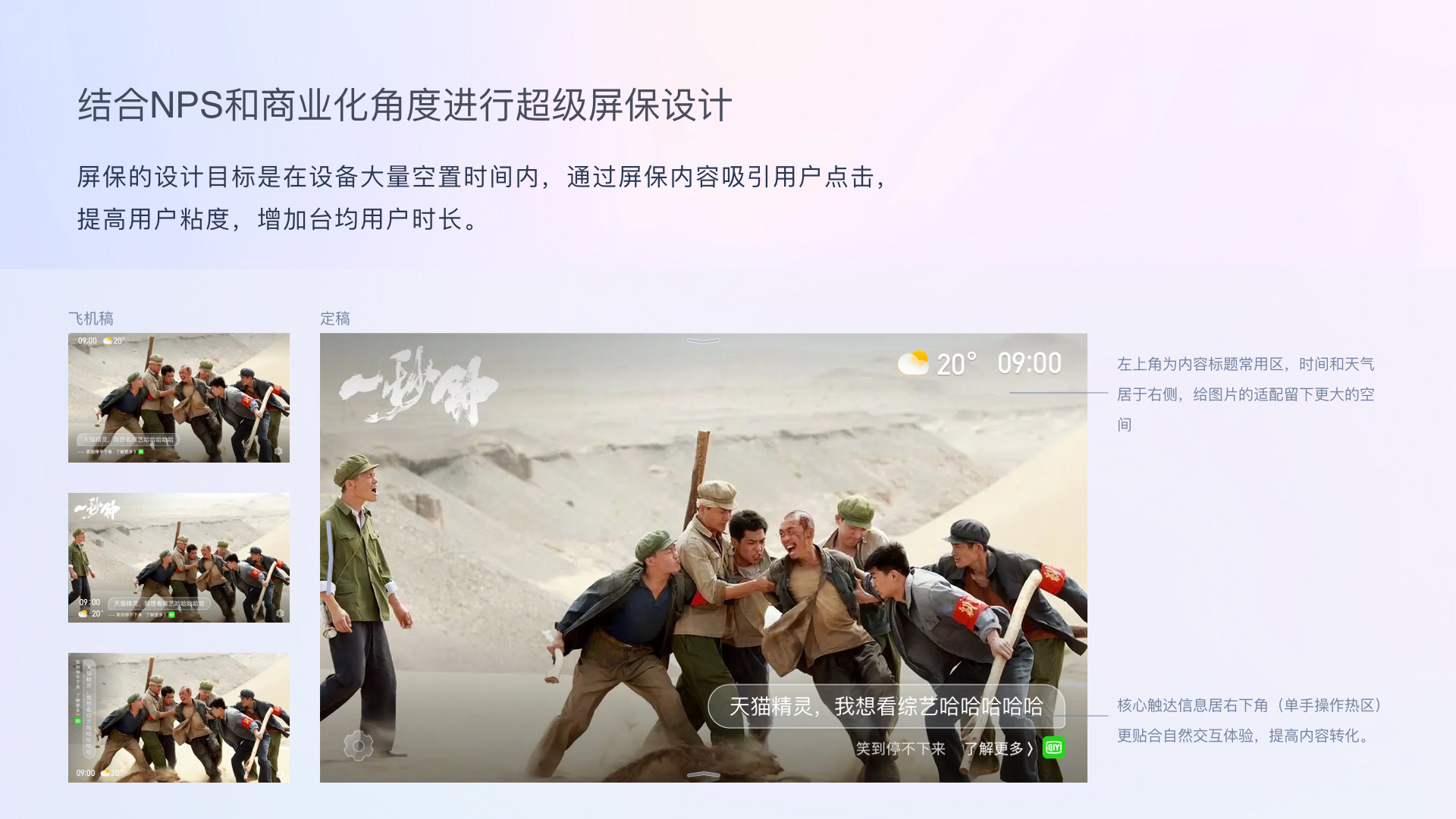Click the 了解更多 link arrow
Image resolution: width=1456 pixels, height=819 pixels.
(x=997, y=748)
